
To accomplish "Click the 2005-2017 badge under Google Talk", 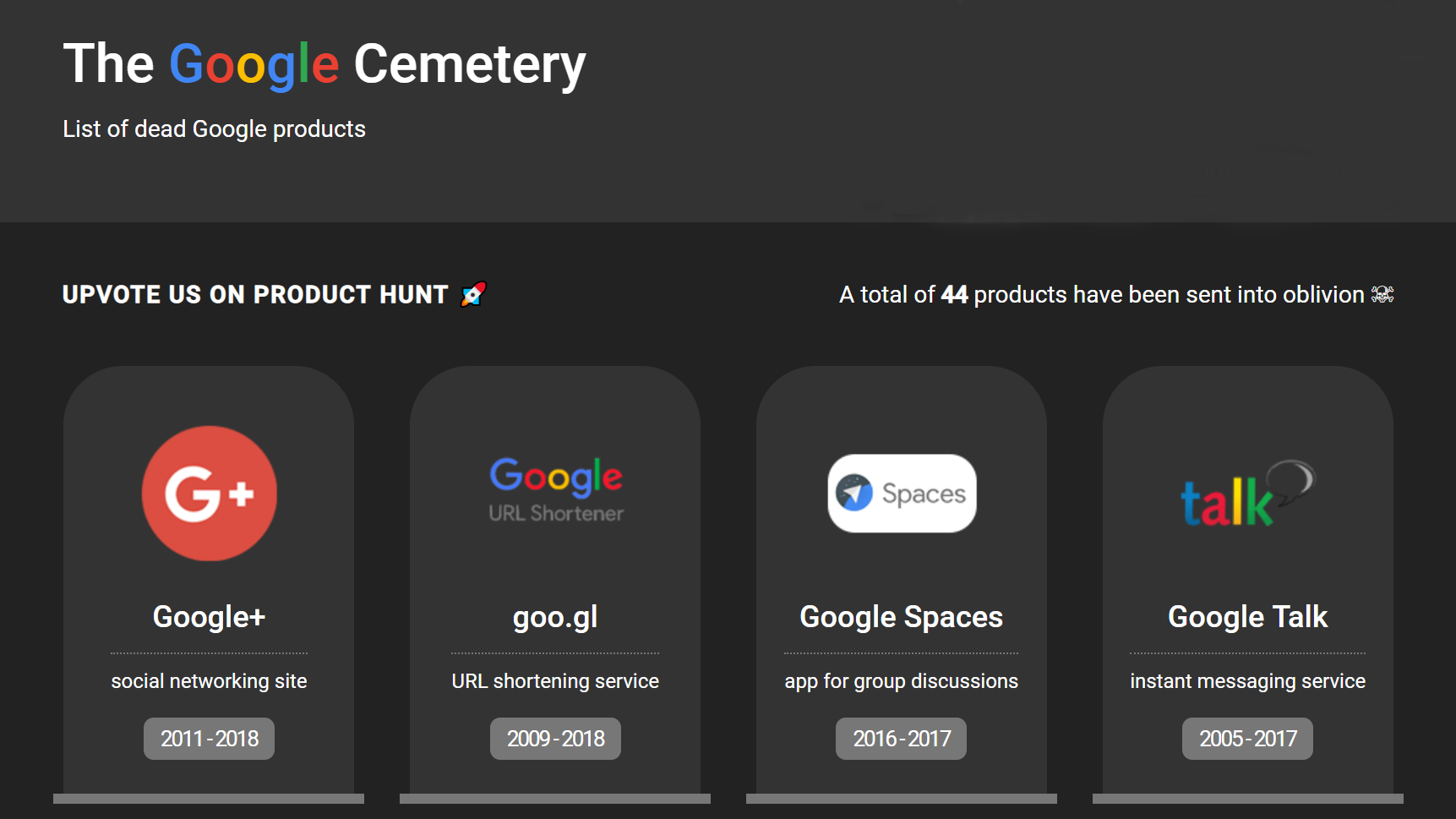I will click(1247, 738).
